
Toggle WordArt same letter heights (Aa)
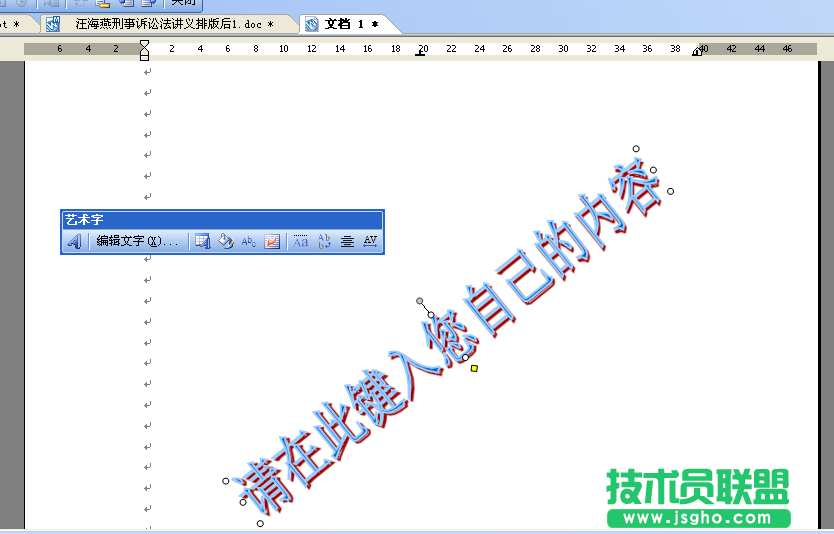(x=301, y=241)
